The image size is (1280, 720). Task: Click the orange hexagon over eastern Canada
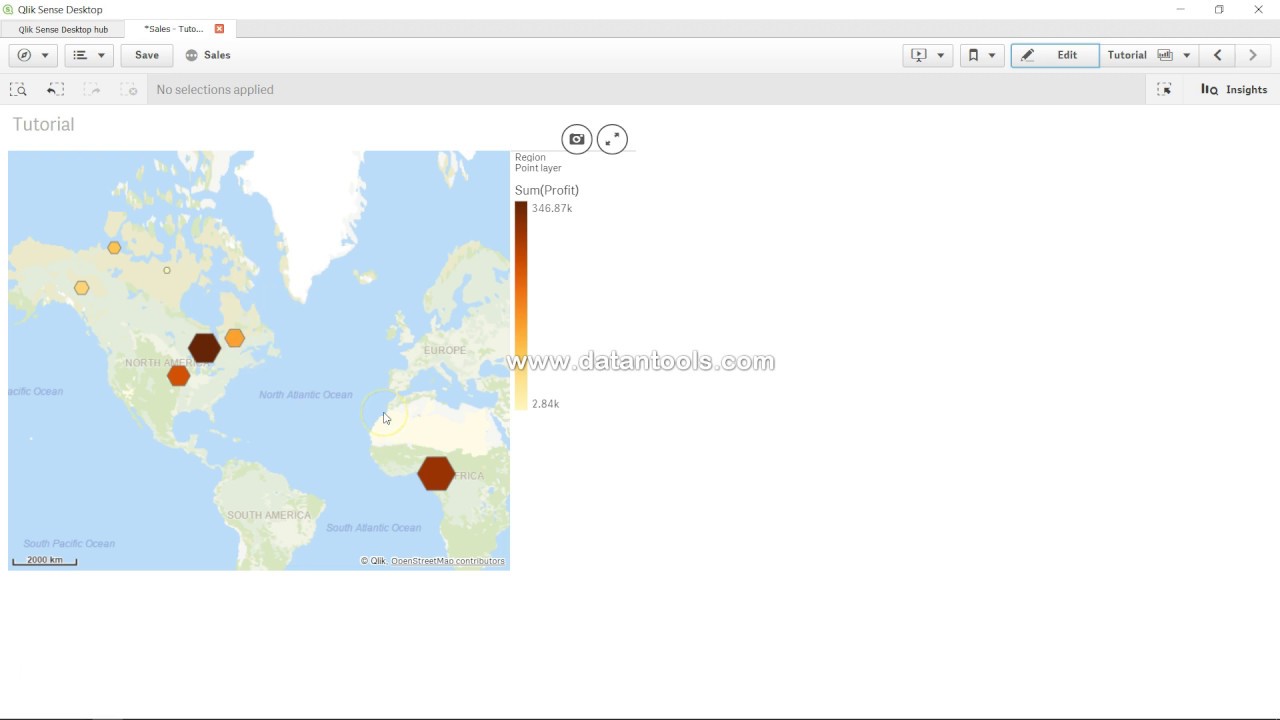tap(234, 338)
